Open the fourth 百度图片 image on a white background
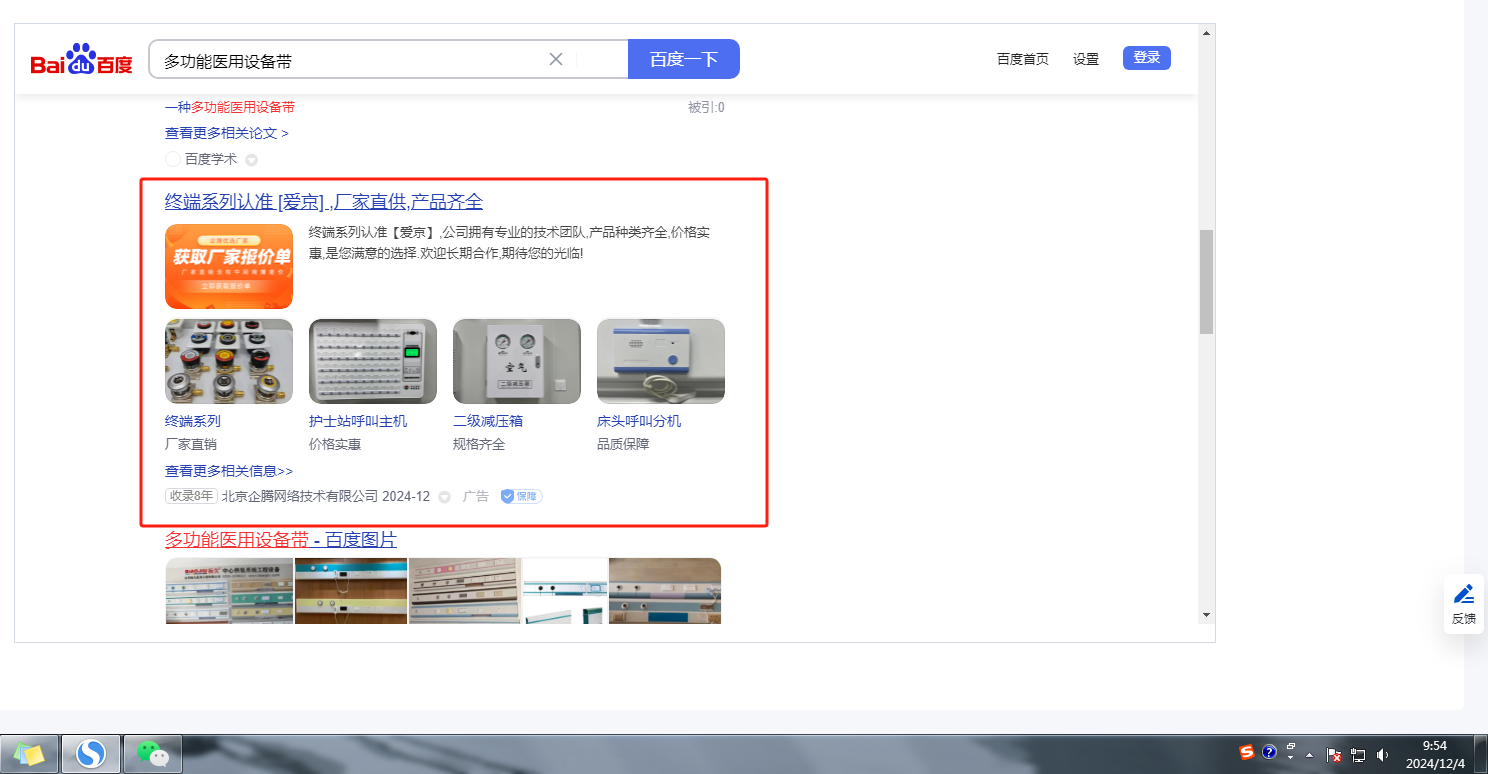Viewport: 1488px width, 774px height. 565,591
